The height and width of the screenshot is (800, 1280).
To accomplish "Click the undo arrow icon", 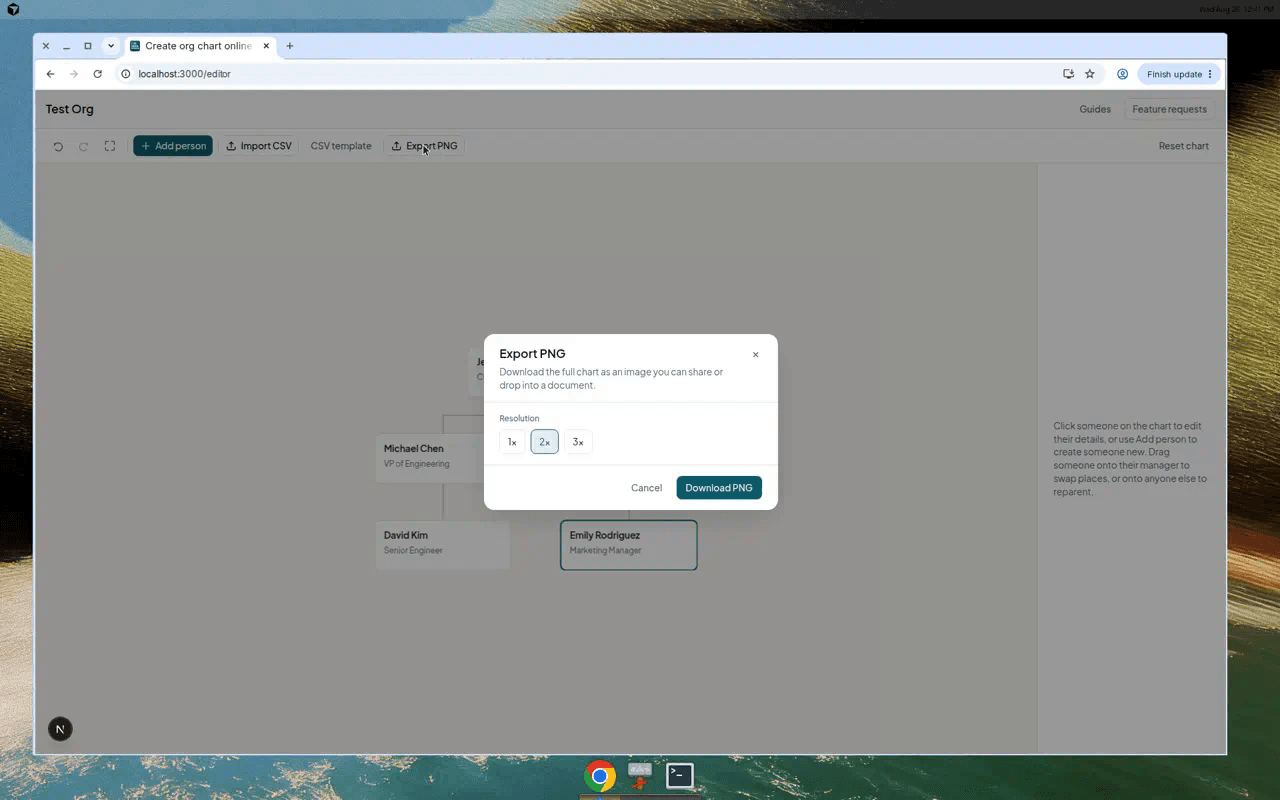I will click(58, 146).
